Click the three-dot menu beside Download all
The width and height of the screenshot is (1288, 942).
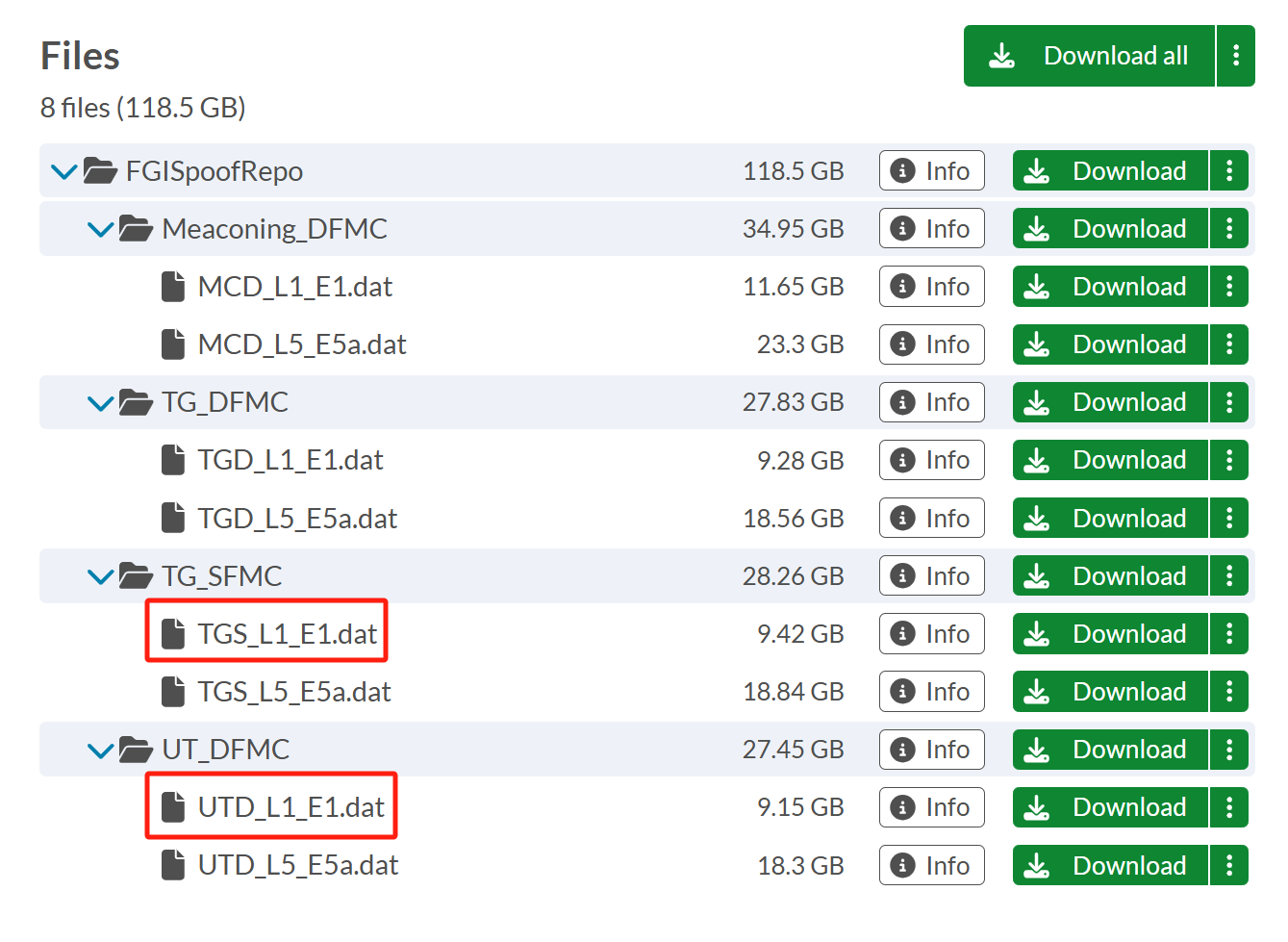[x=1236, y=56]
